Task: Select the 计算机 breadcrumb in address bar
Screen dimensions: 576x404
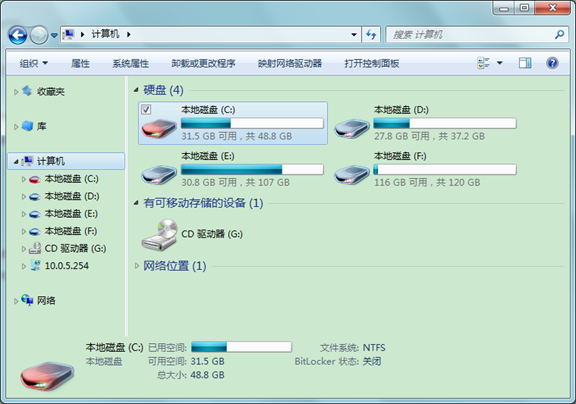Action: pyautogui.click(x=105, y=34)
